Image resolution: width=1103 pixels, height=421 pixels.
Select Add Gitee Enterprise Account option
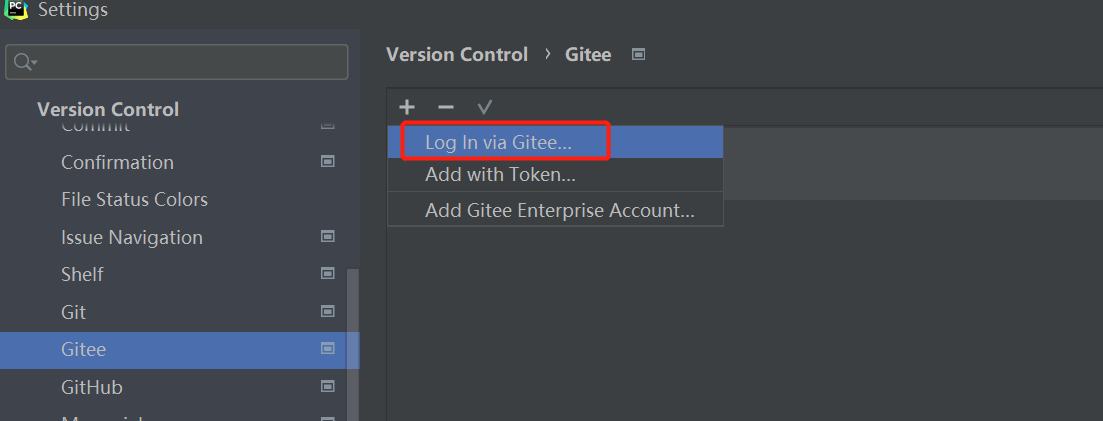pos(559,211)
